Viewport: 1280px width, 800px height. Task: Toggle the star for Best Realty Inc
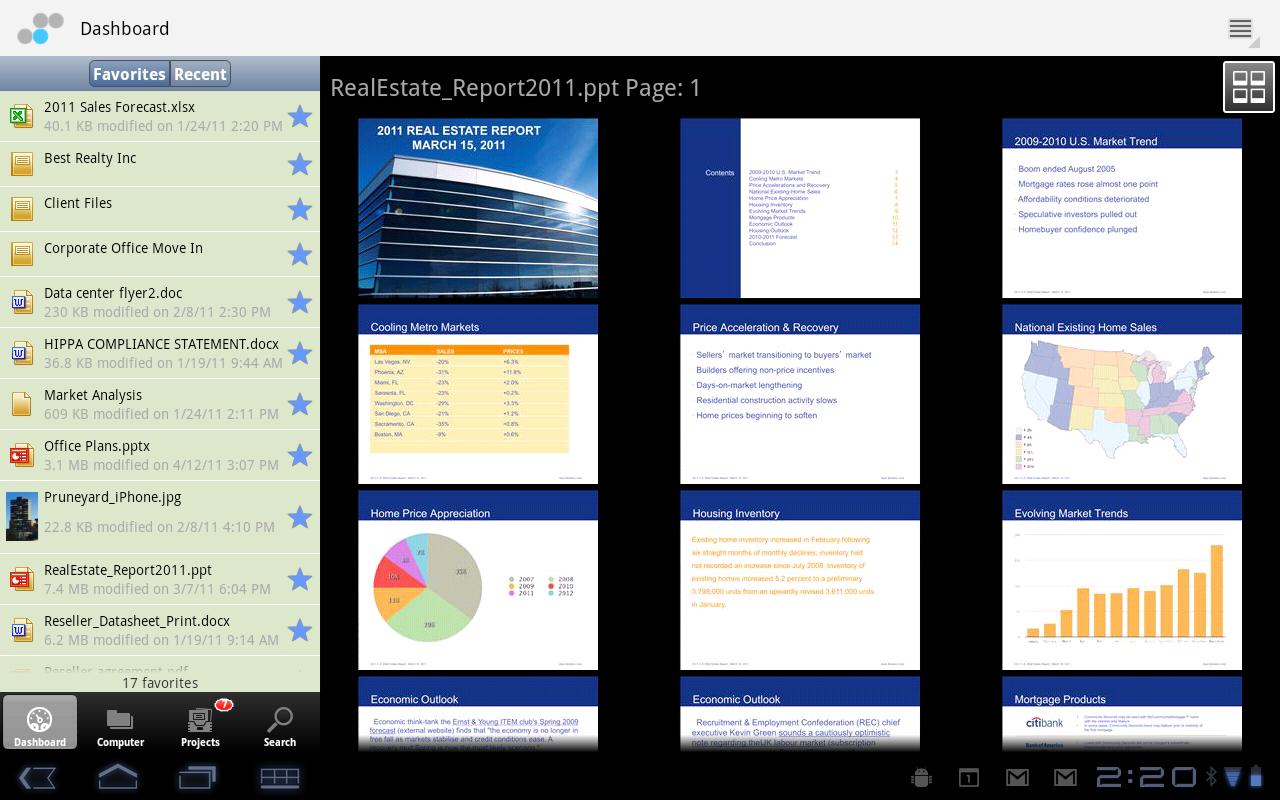(x=299, y=163)
